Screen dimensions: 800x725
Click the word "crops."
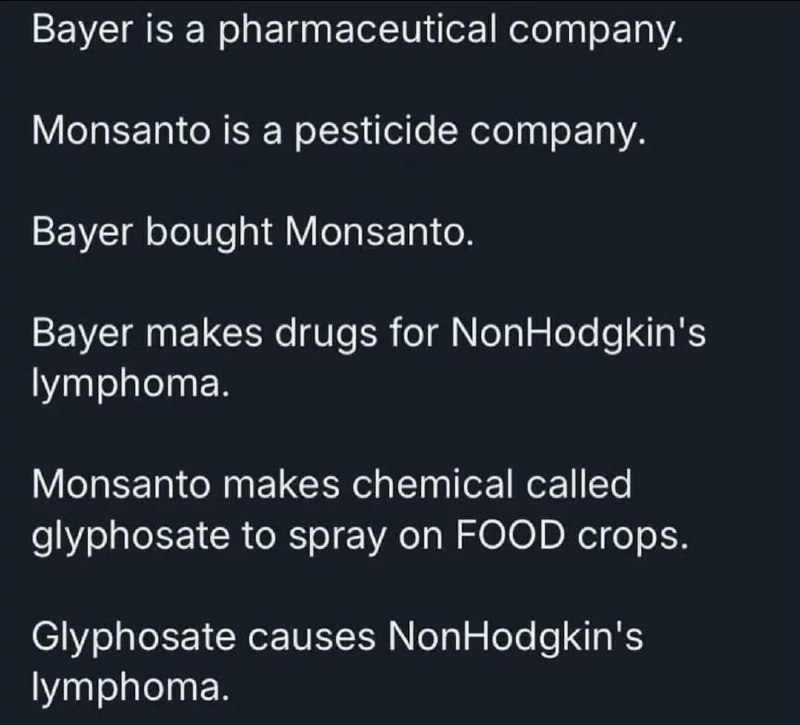coord(633,538)
